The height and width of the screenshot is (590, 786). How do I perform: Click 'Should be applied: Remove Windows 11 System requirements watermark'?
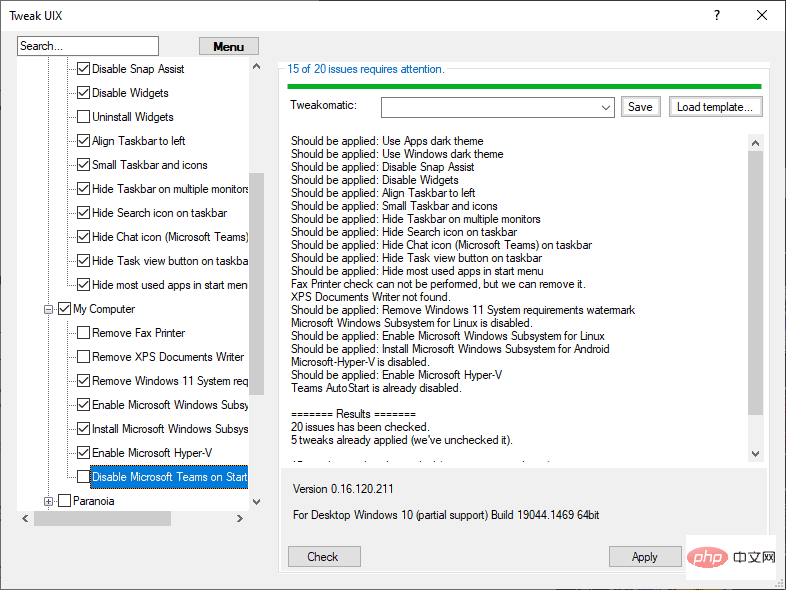pos(463,310)
